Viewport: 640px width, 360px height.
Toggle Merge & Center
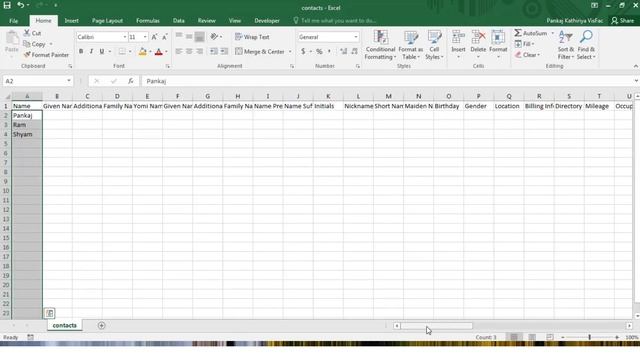[x=260, y=51]
